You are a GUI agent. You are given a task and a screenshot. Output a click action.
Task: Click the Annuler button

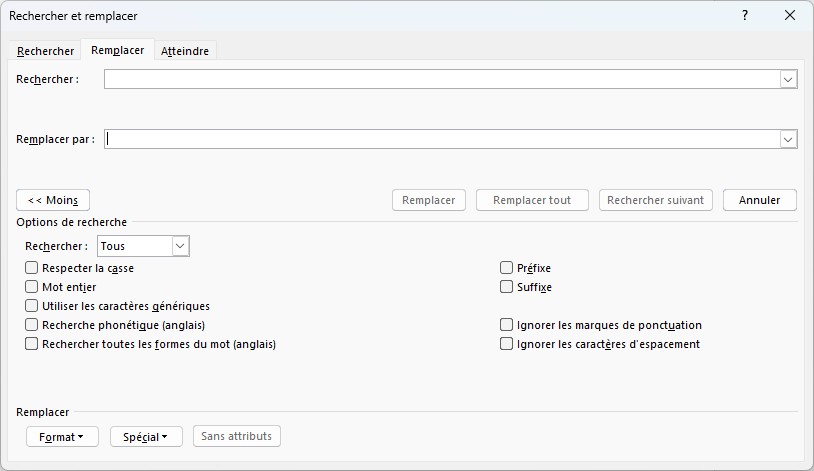tap(759, 200)
